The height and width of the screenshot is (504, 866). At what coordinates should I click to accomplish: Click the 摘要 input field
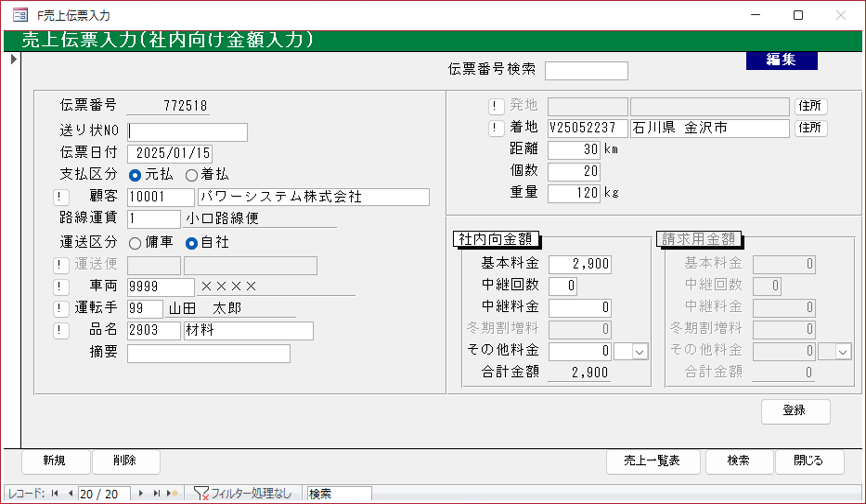click(x=209, y=354)
